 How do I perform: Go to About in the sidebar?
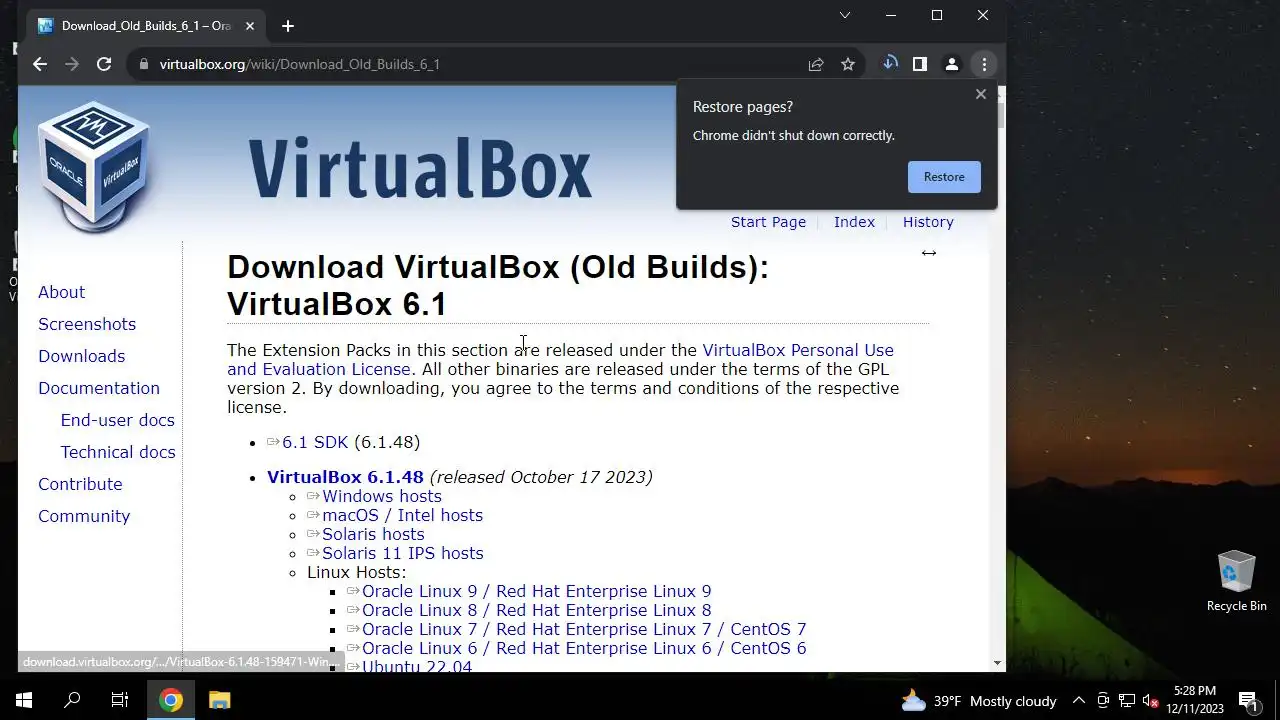[x=61, y=292]
